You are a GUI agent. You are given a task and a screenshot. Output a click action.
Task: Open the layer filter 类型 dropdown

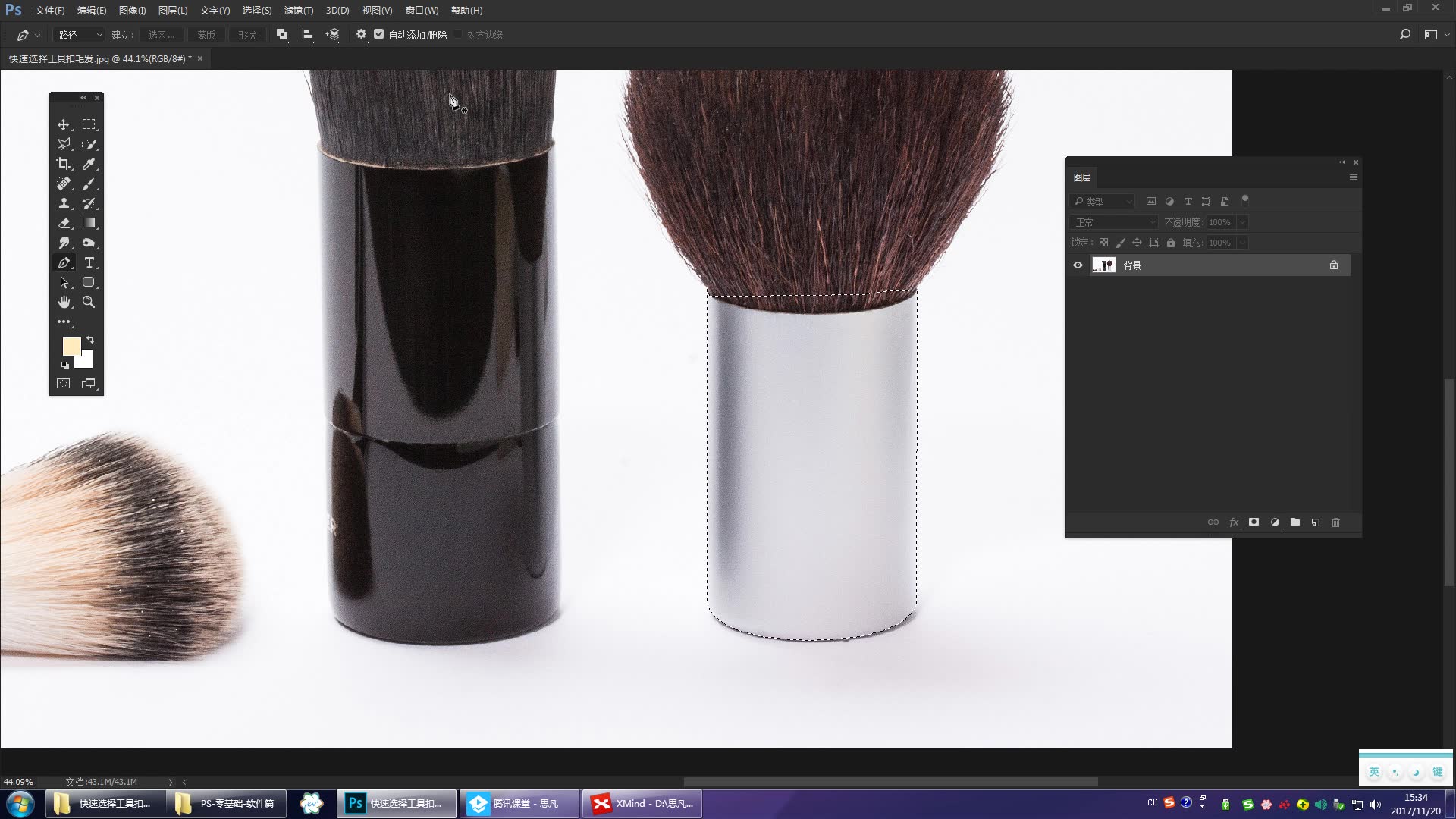(x=1103, y=201)
